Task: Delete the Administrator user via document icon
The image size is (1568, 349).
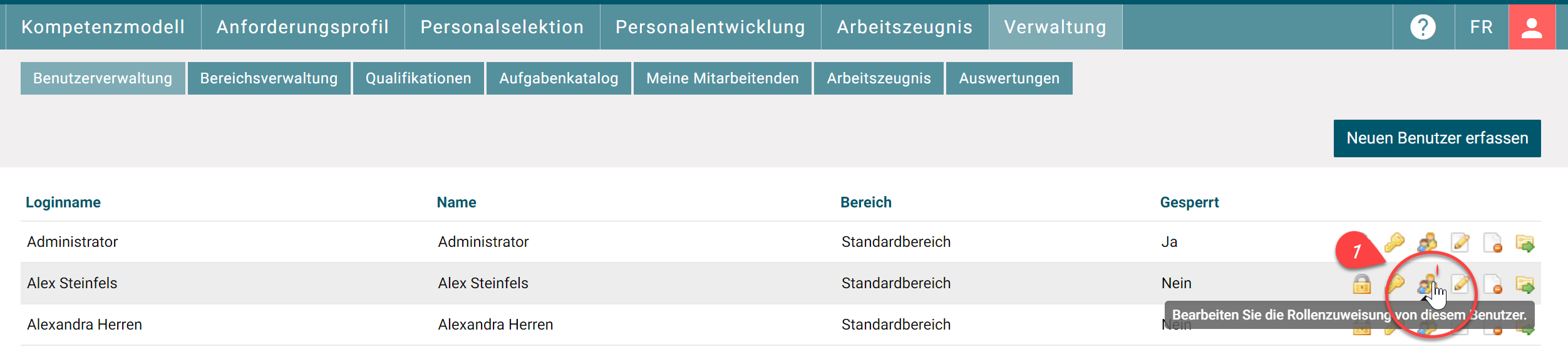Action: click(1493, 242)
